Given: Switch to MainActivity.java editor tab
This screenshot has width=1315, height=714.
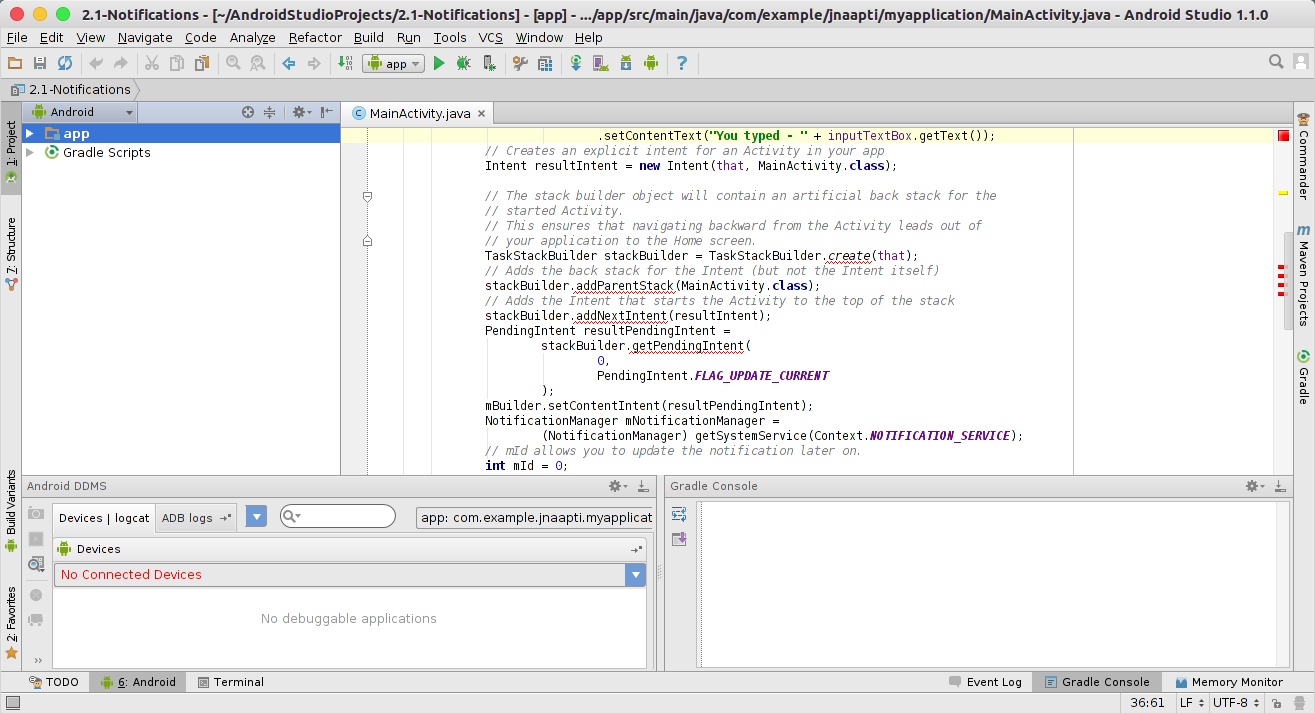Looking at the screenshot, I should 419,113.
